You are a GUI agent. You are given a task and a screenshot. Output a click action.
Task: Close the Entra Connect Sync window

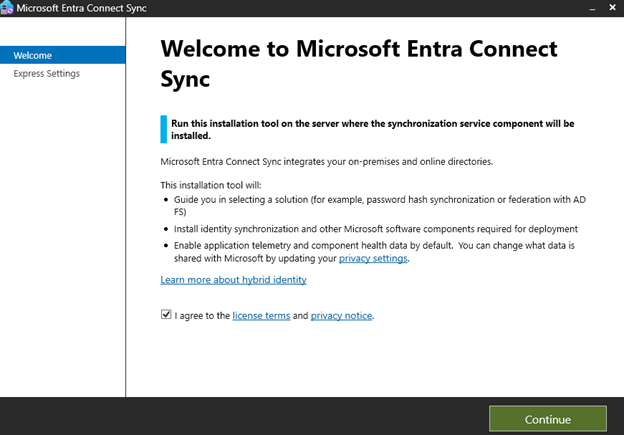[612, 8]
